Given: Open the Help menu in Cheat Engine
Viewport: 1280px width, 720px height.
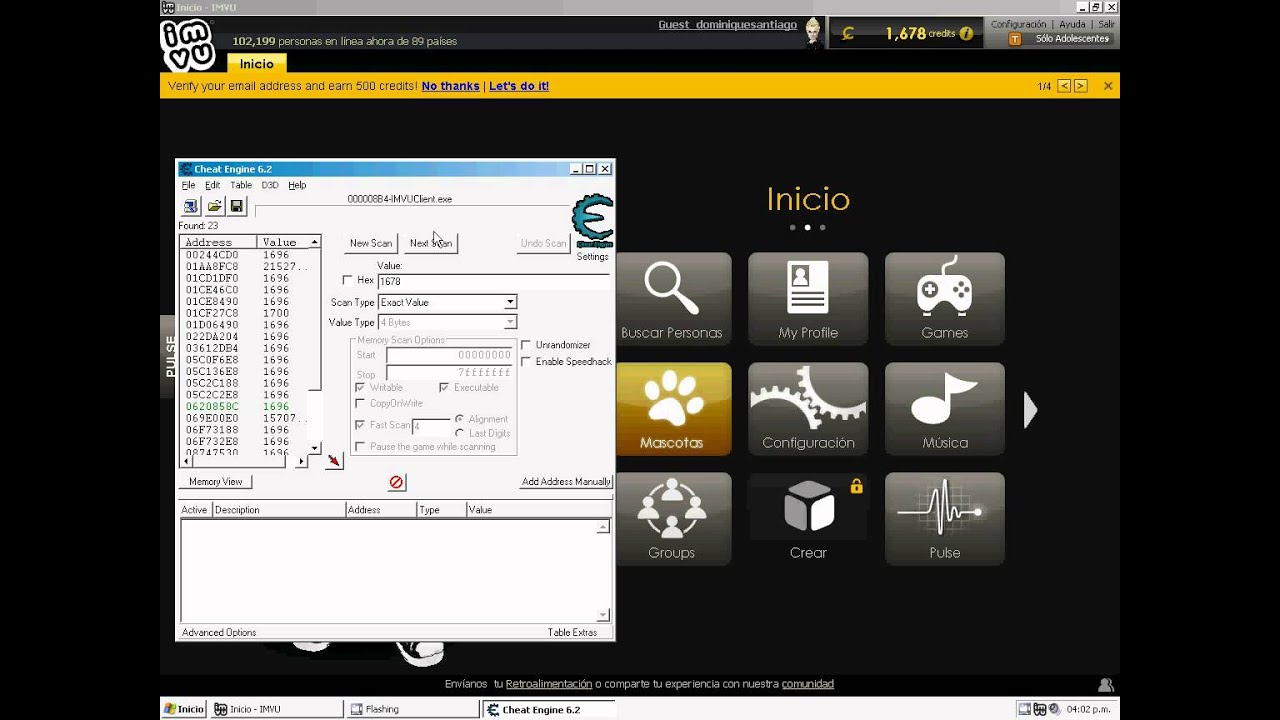Looking at the screenshot, I should pos(297,185).
